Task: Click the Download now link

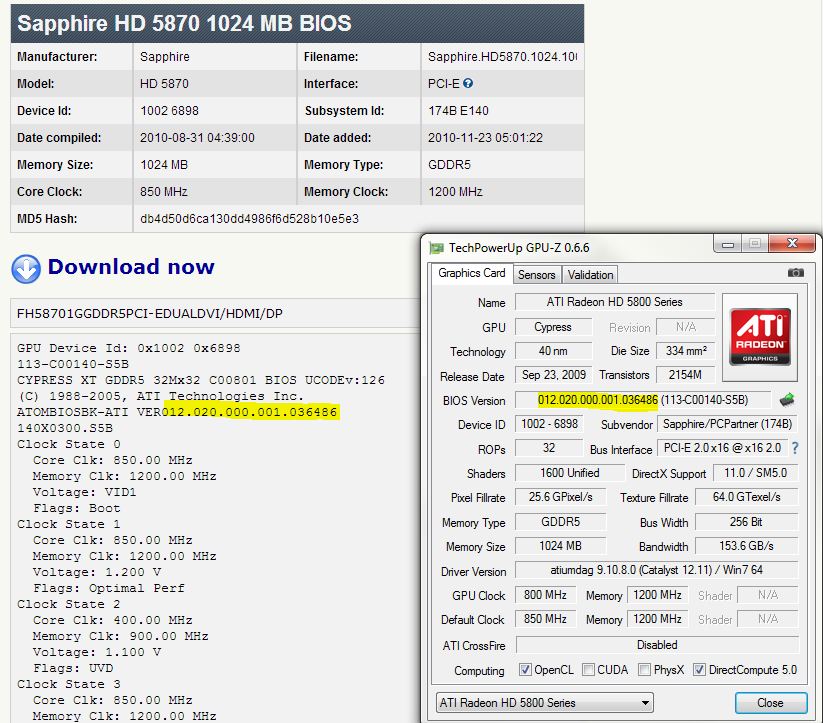Action: point(131,267)
